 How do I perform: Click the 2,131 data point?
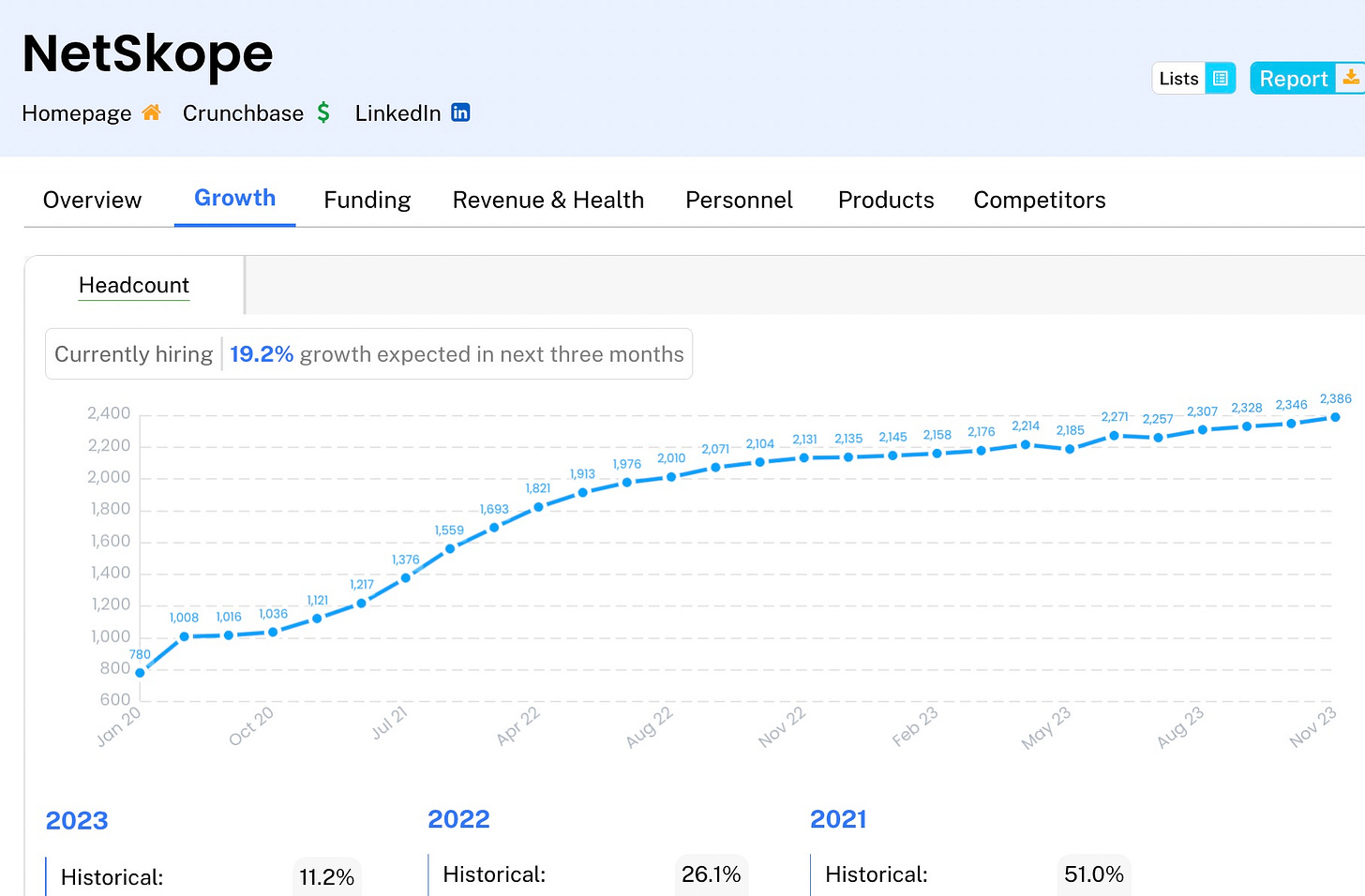point(804,457)
